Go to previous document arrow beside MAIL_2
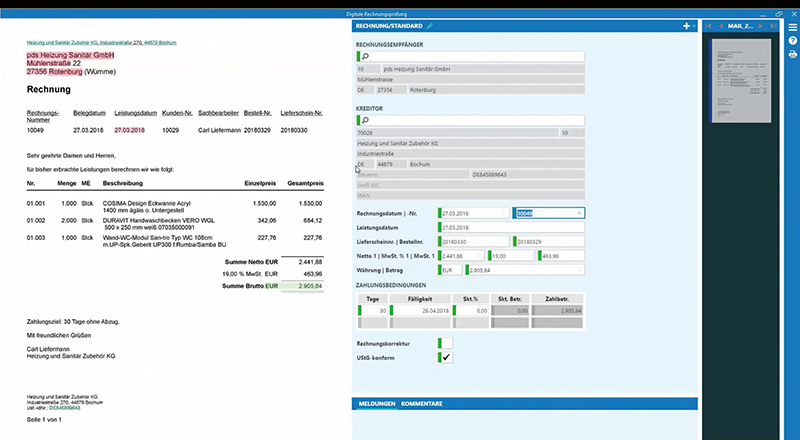 click(x=721, y=26)
